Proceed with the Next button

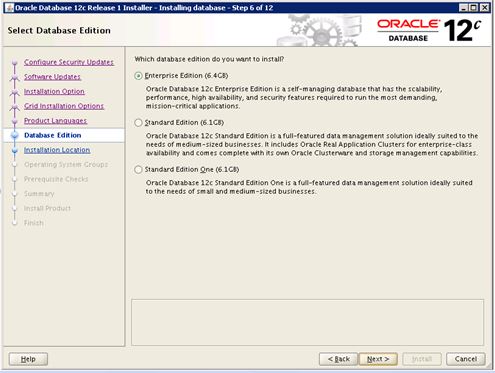click(x=378, y=359)
